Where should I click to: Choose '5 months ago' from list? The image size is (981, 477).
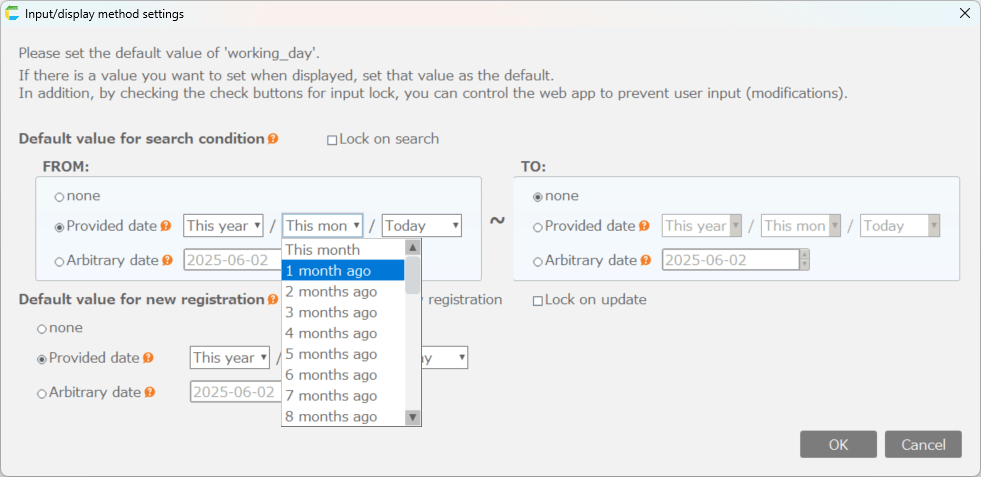(343, 354)
